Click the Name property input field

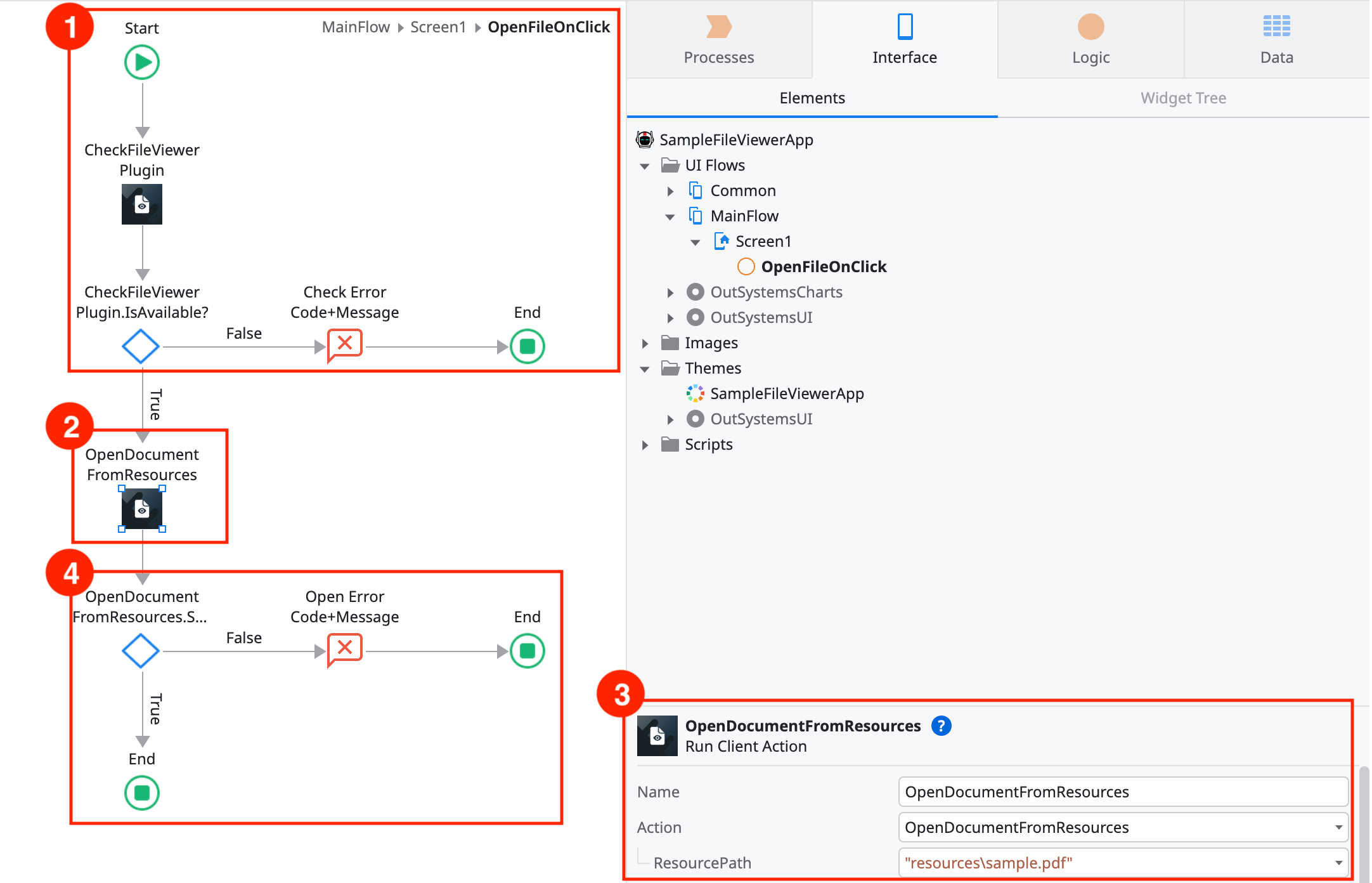coord(1122,792)
